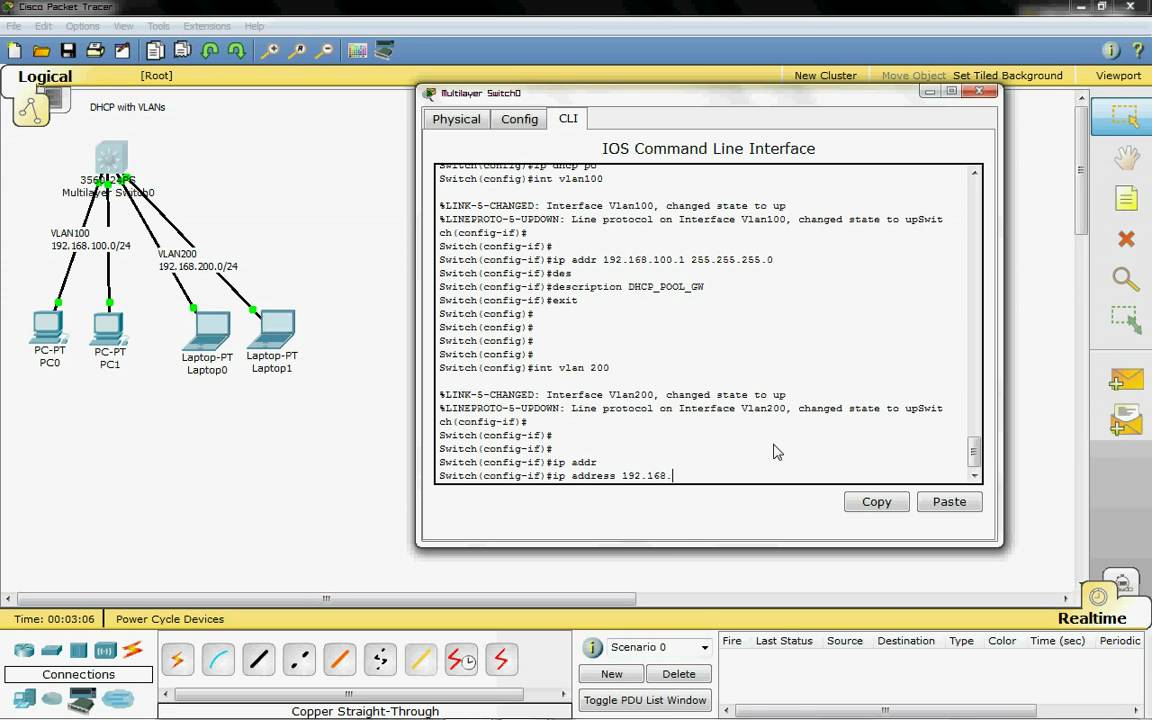Open help with the question mark icon
1152x720 pixels.
pos(1138,50)
